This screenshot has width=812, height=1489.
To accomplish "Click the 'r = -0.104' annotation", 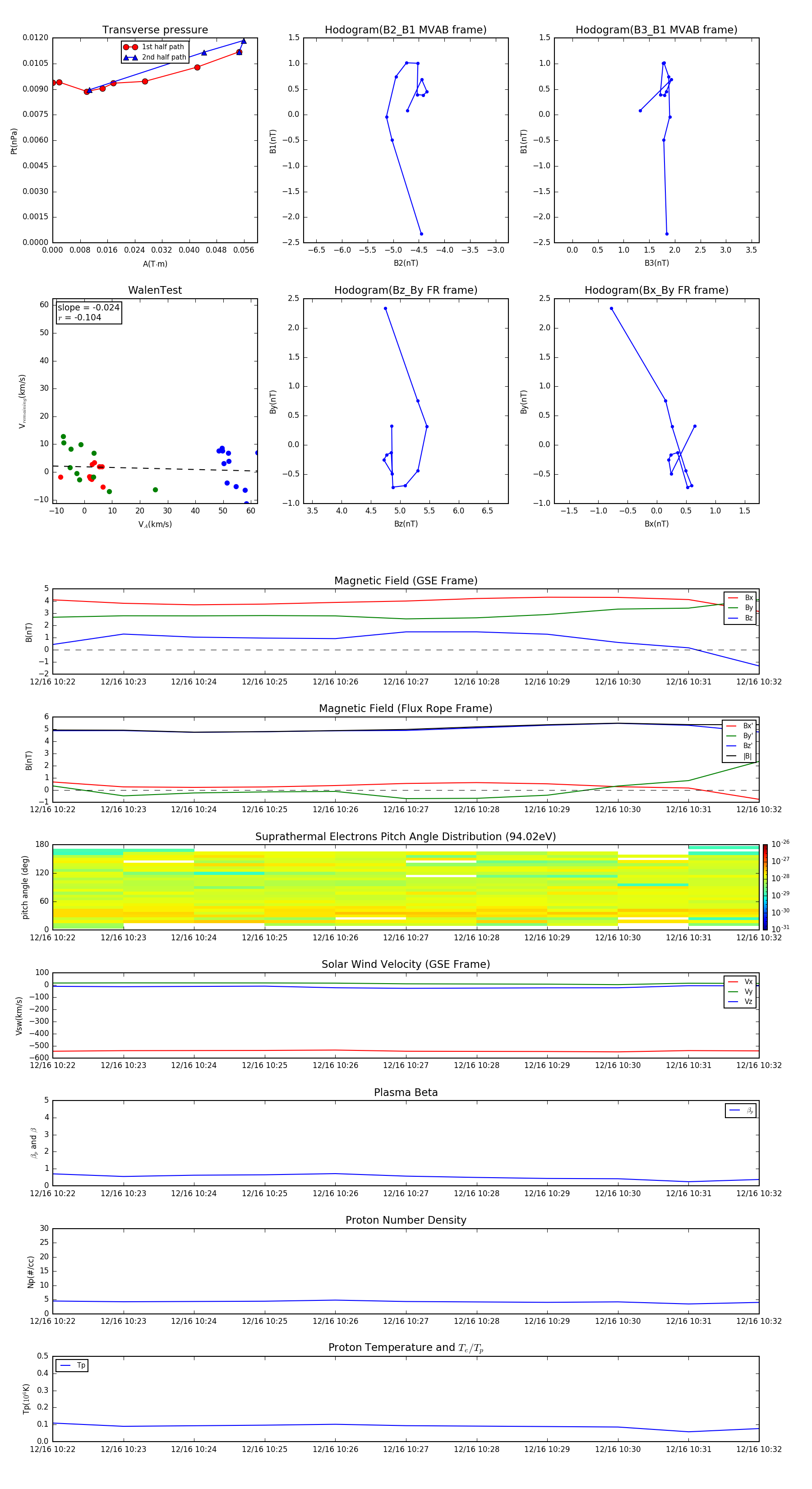I will pos(80,317).
